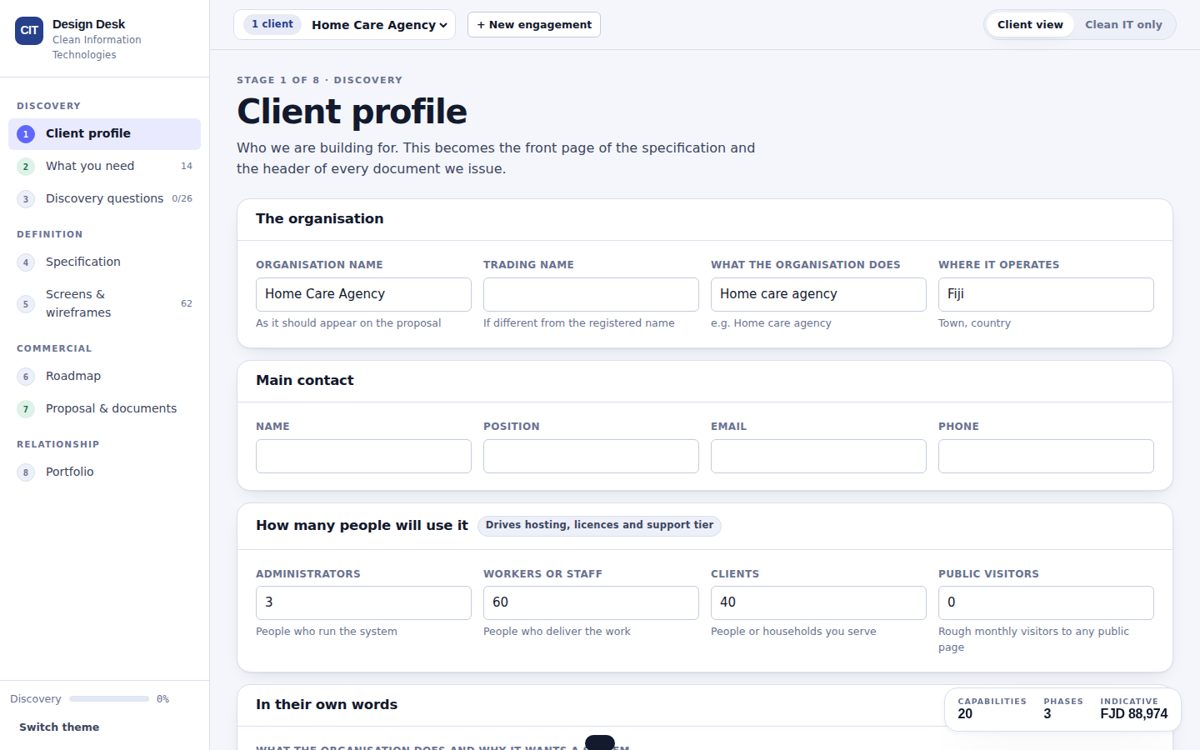Click the Phases 3 summary value

point(1047,714)
